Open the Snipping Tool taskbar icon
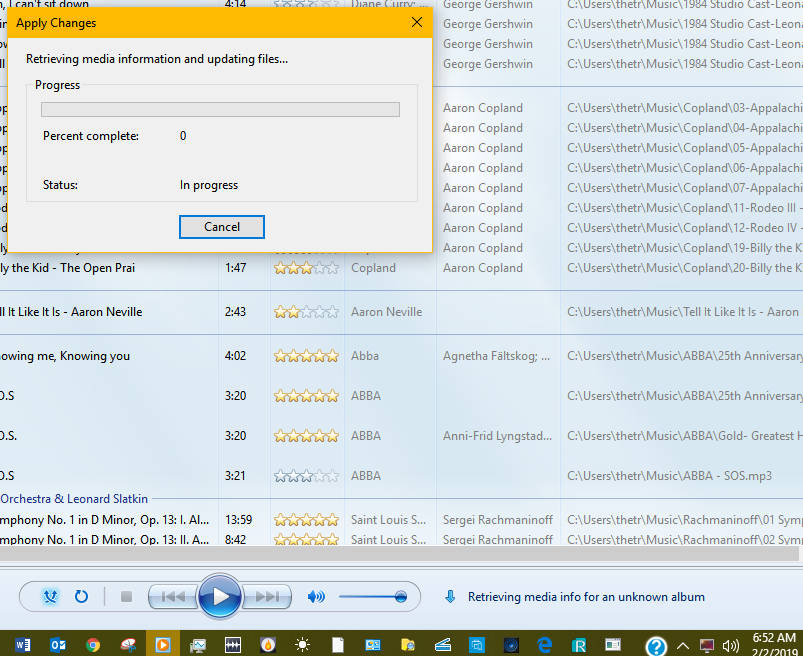 click(x=128, y=644)
